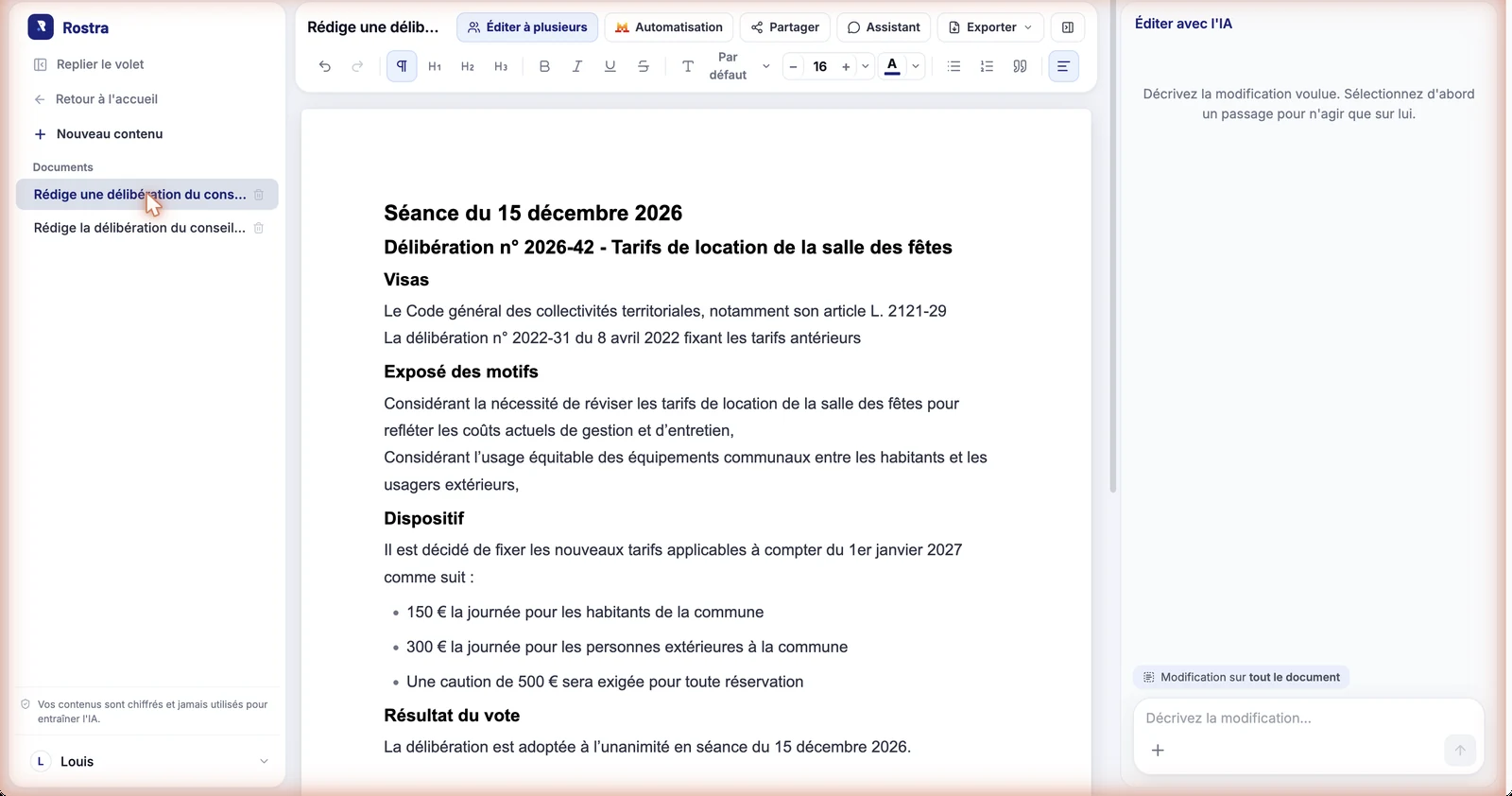The width and height of the screenshot is (1512, 796).
Task: Open the Par défaut font dropdown
Action: (x=739, y=66)
